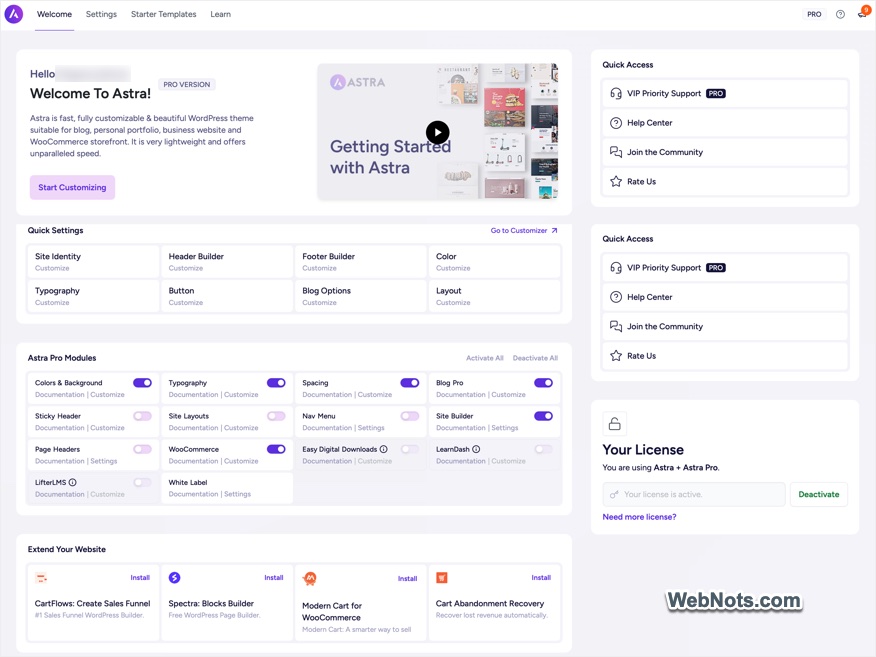This screenshot has height=657, width=876.
Task: Open Header Builder quick setting
Action: pos(227,261)
